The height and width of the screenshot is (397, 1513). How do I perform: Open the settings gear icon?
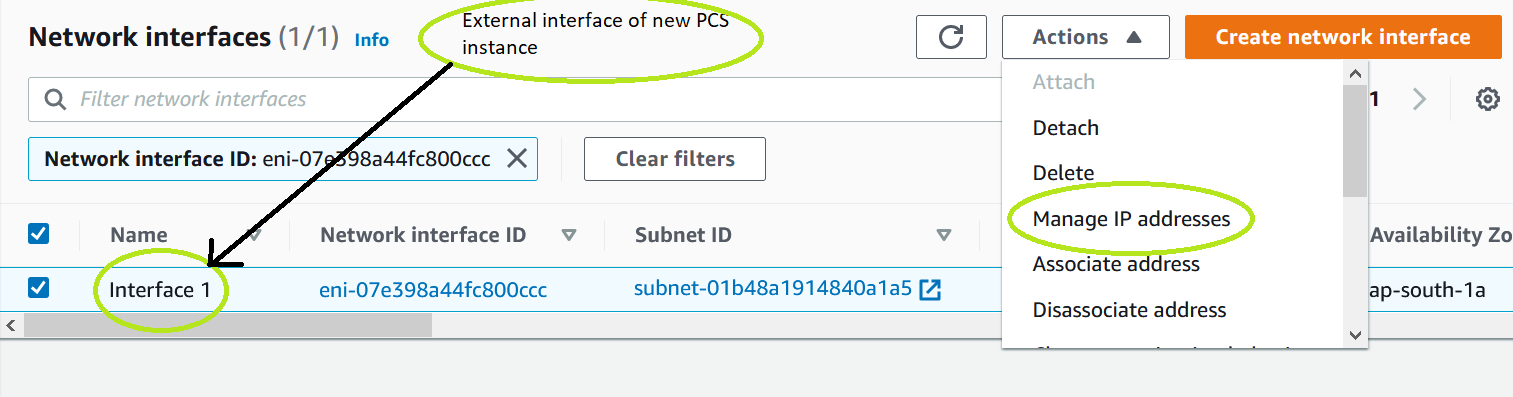point(1488,99)
